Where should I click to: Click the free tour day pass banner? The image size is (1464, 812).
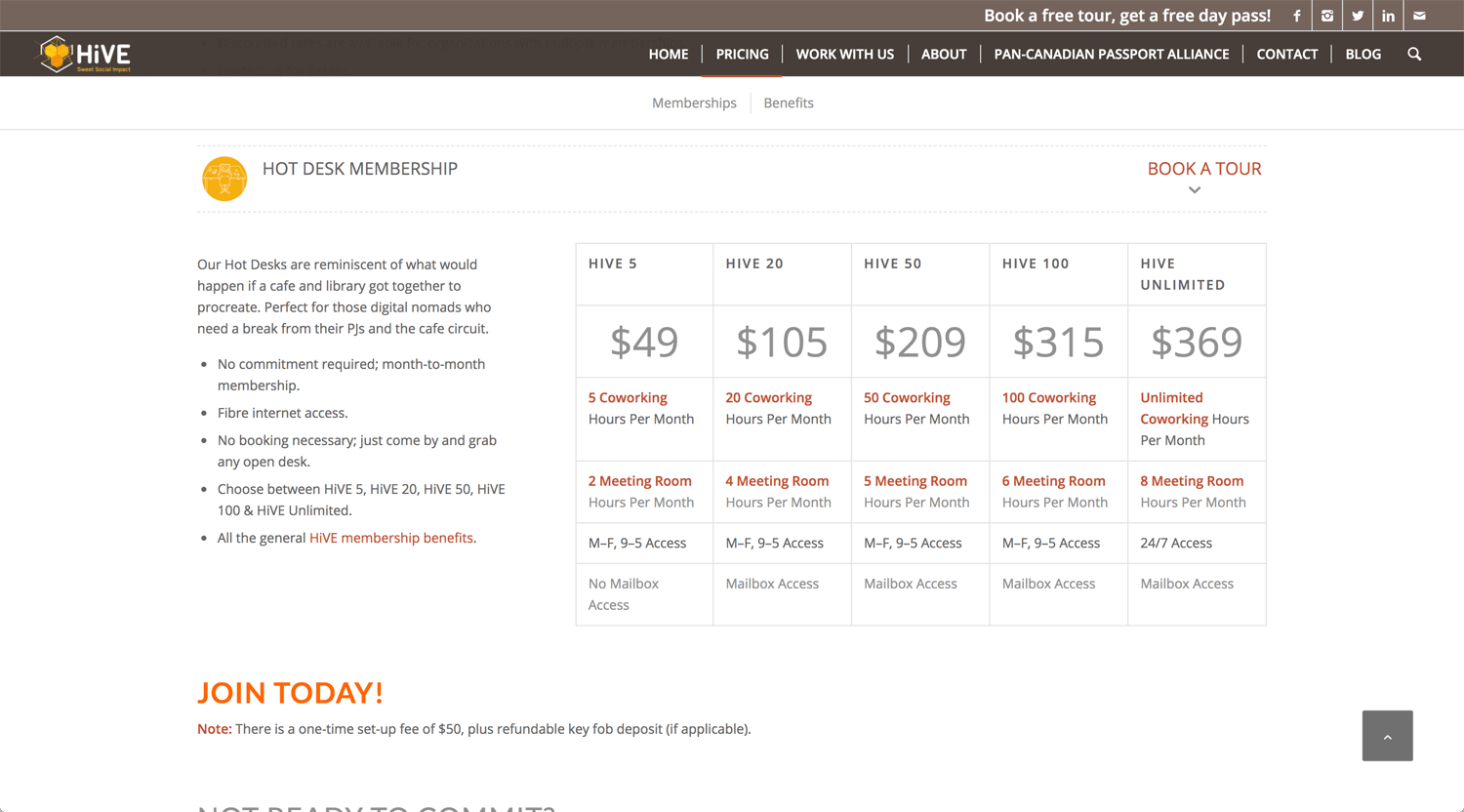pos(1127,16)
